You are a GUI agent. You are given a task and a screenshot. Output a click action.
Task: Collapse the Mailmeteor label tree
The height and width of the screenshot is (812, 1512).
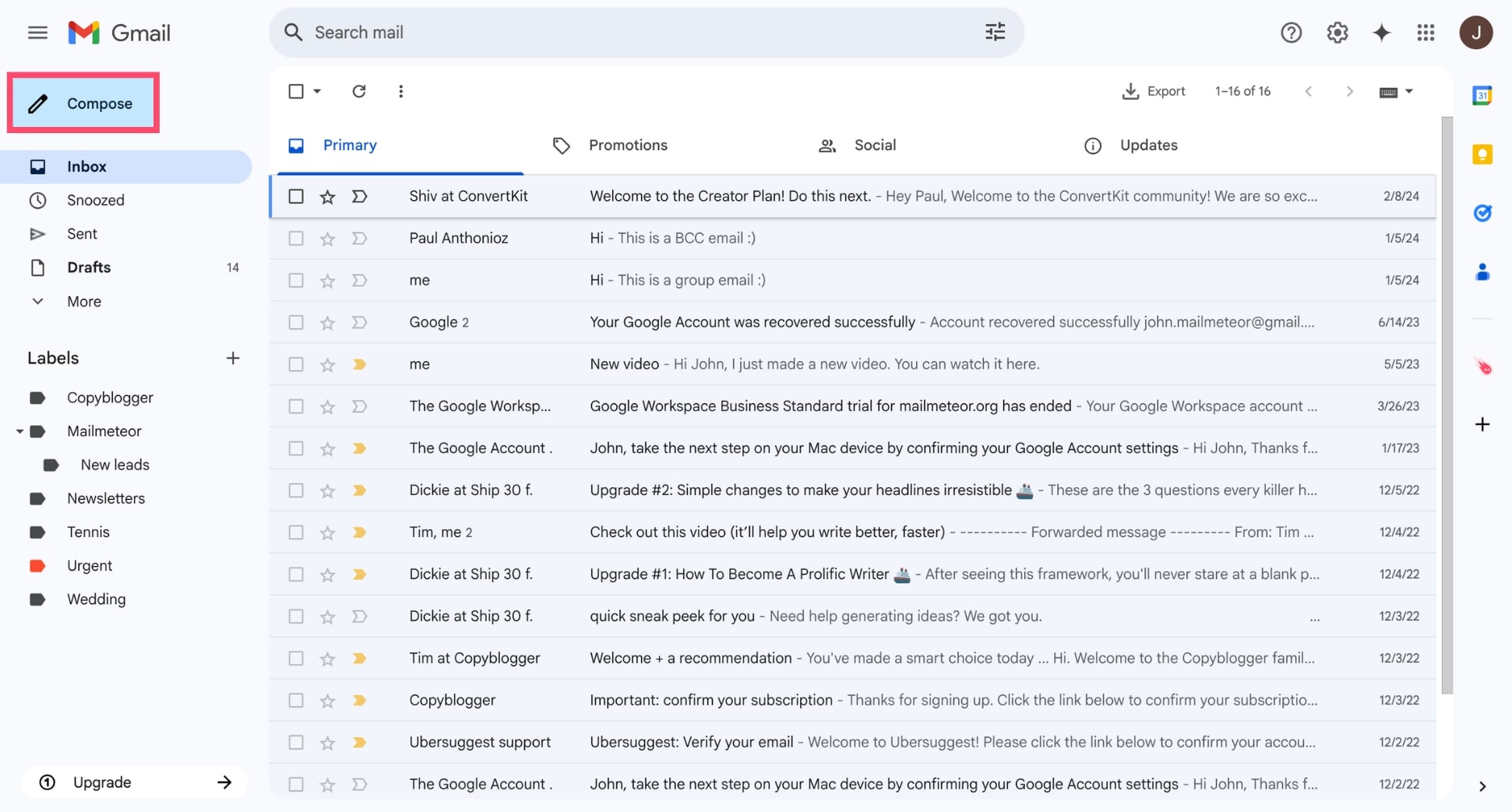click(x=19, y=431)
